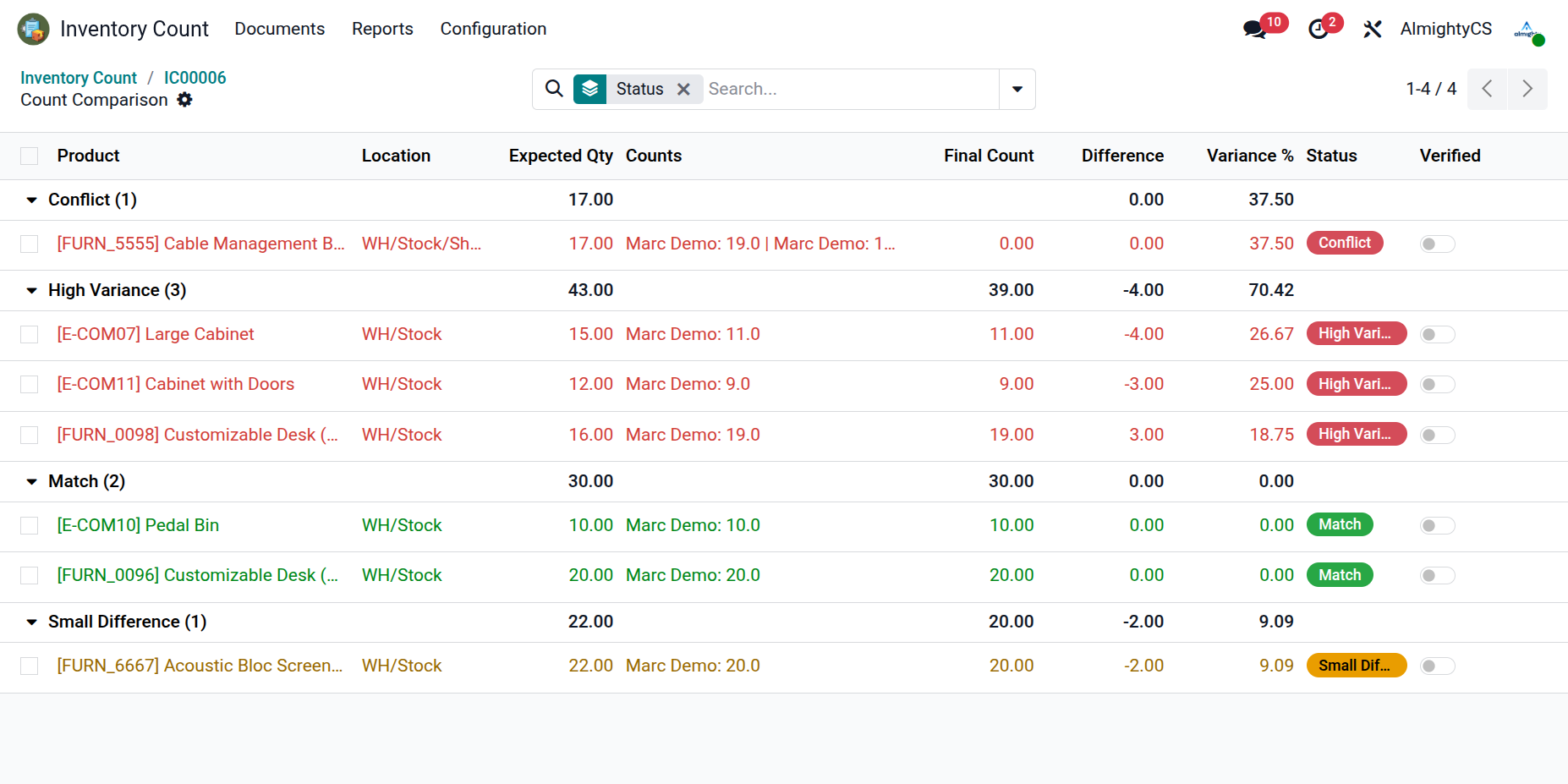Toggle Verified for FURN_0096 Customizable Desk

(1437, 575)
